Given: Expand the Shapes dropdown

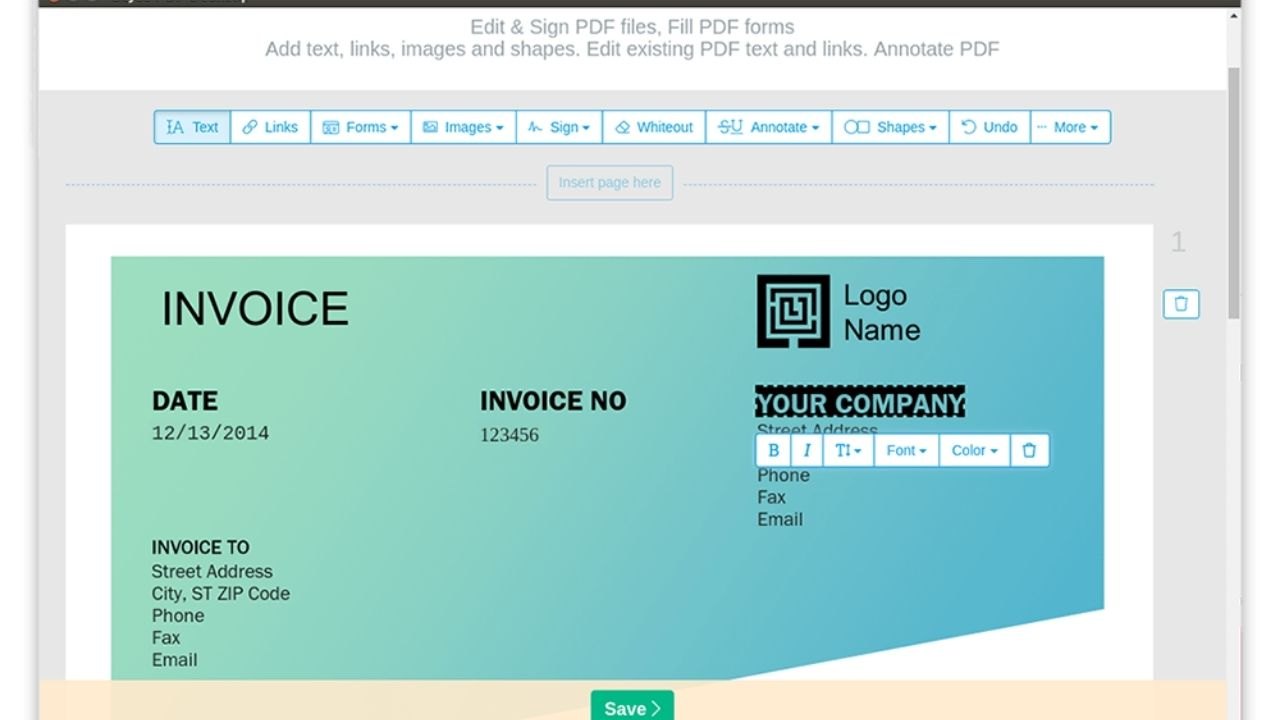Looking at the screenshot, I should click(x=890, y=127).
